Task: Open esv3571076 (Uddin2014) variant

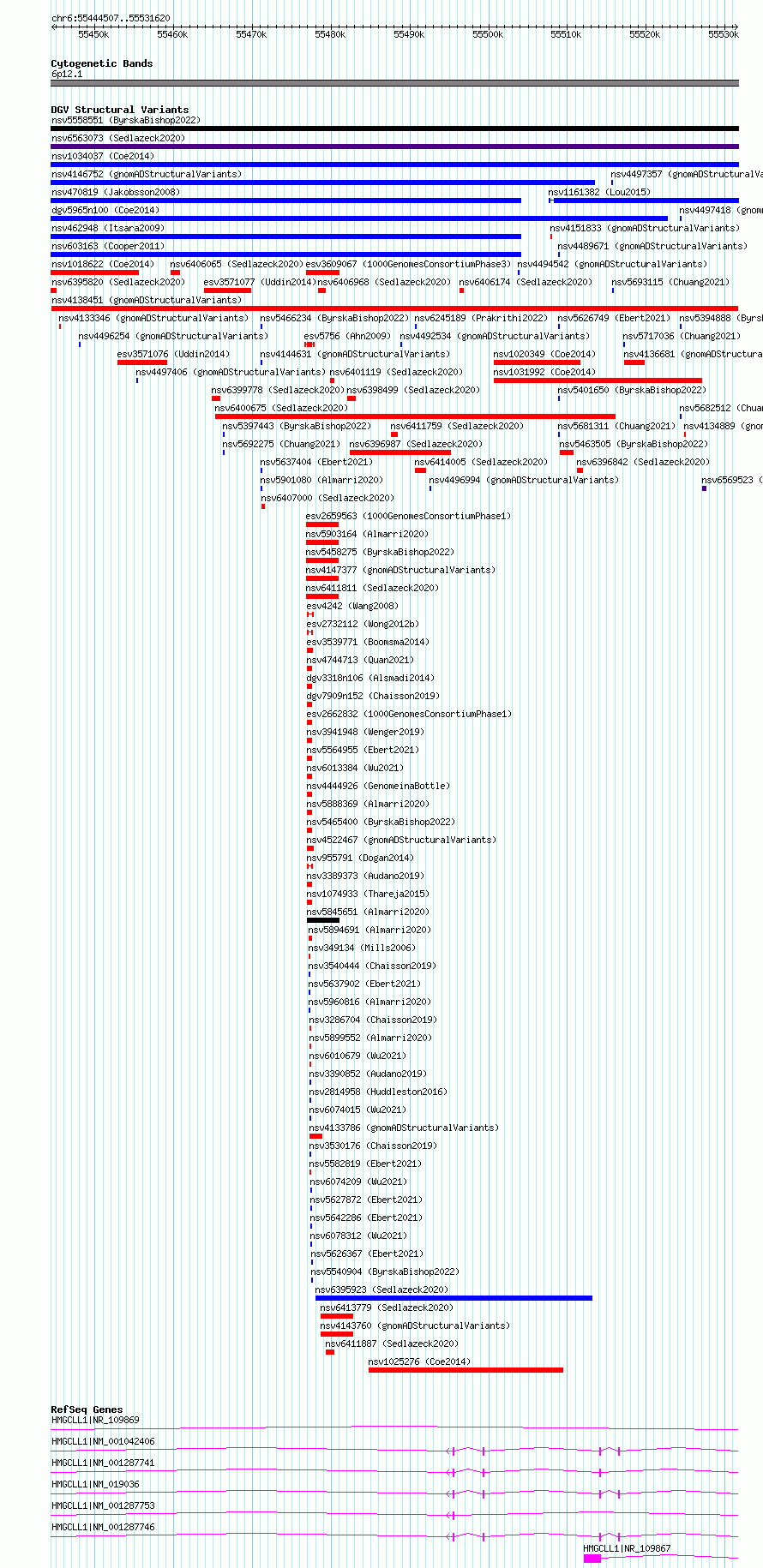Action: (173, 354)
